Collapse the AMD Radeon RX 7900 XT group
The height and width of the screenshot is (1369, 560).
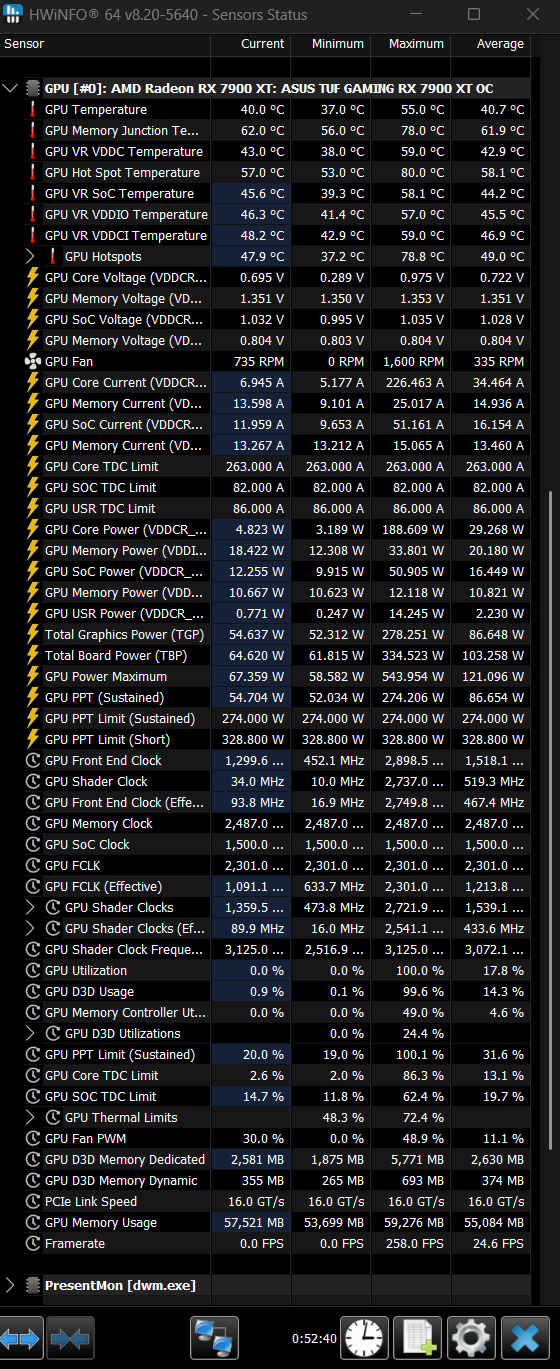[x=10, y=88]
